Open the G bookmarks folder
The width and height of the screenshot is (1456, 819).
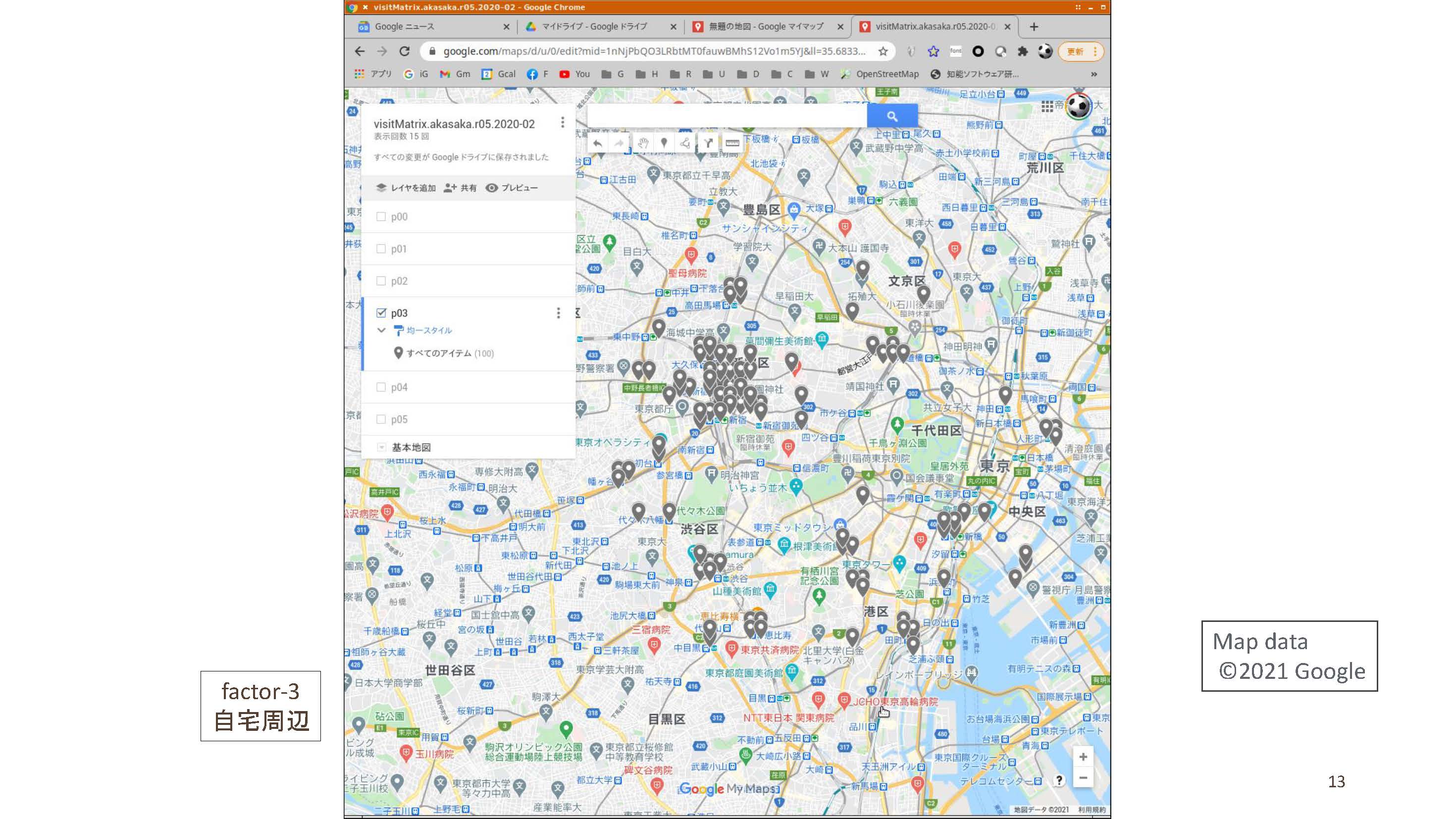point(613,74)
